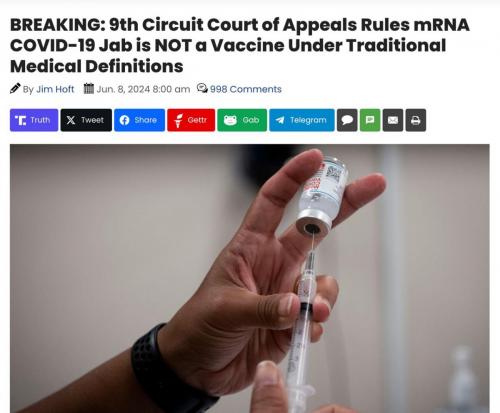Viewport: 500px width, 413px height.
Task: Share the article on Facebook
Action: (139, 120)
